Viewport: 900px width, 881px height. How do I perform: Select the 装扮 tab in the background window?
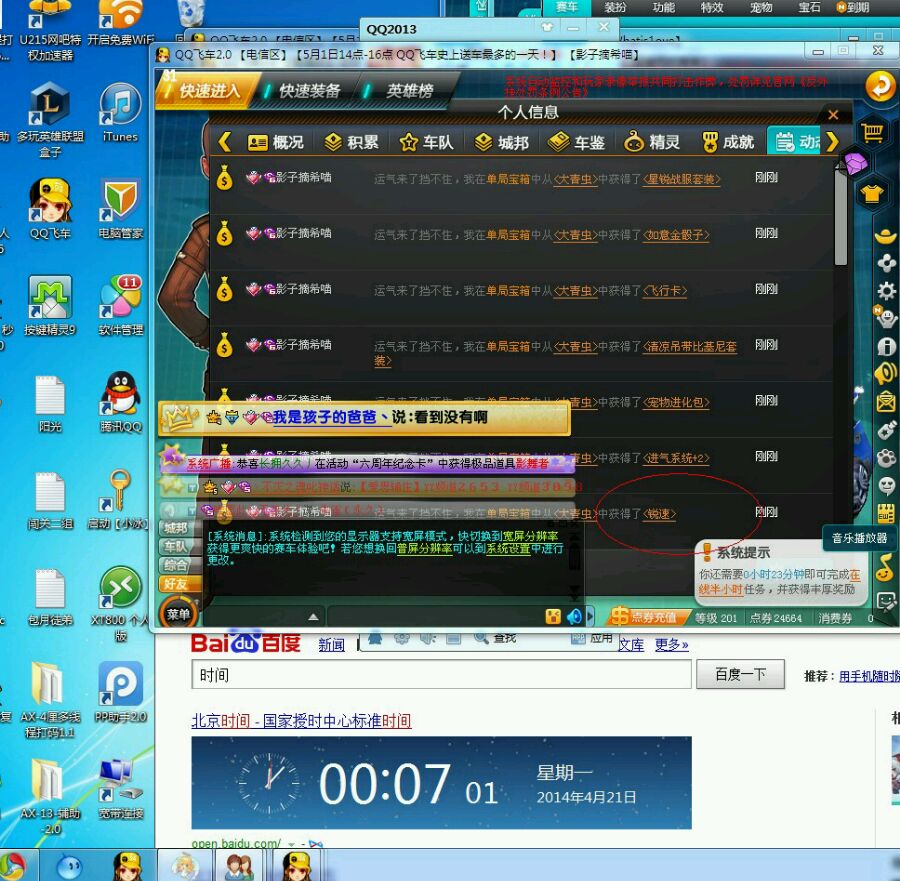tap(615, 7)
